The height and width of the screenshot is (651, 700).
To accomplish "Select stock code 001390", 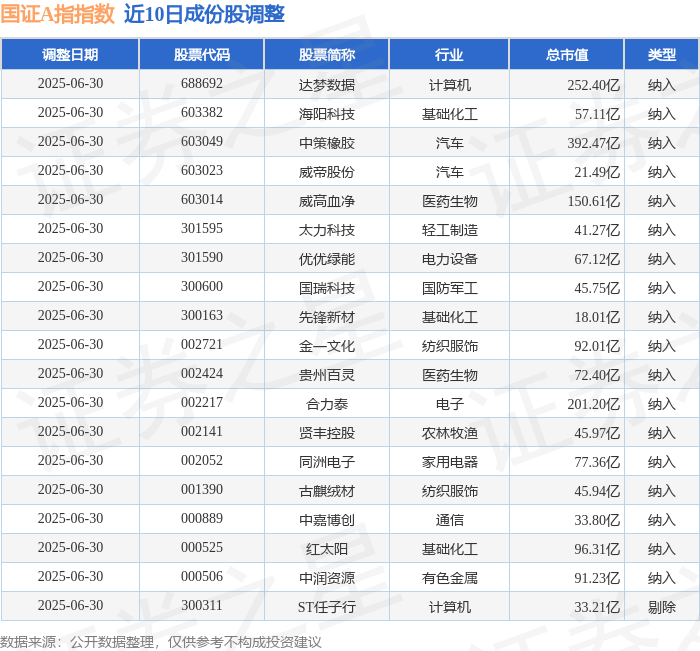I will [202, 490].
